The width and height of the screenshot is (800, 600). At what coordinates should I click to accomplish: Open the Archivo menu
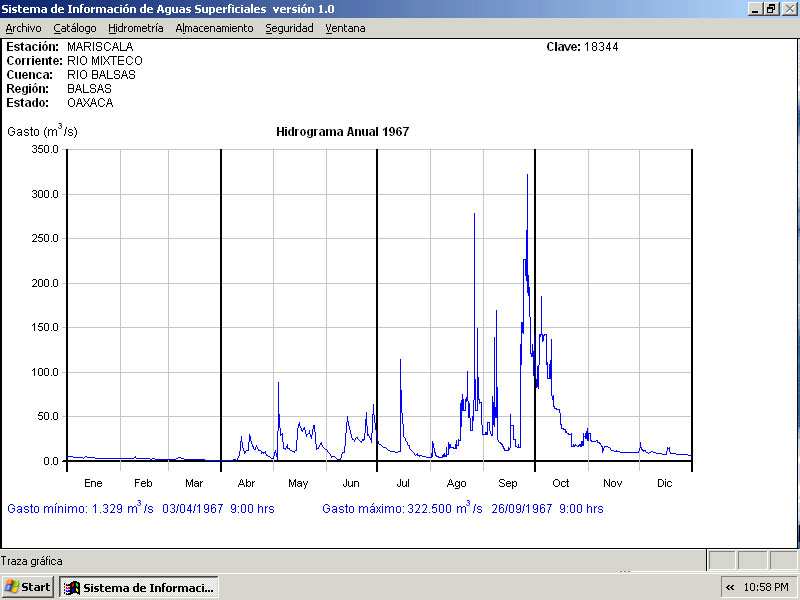click(24, 28)
